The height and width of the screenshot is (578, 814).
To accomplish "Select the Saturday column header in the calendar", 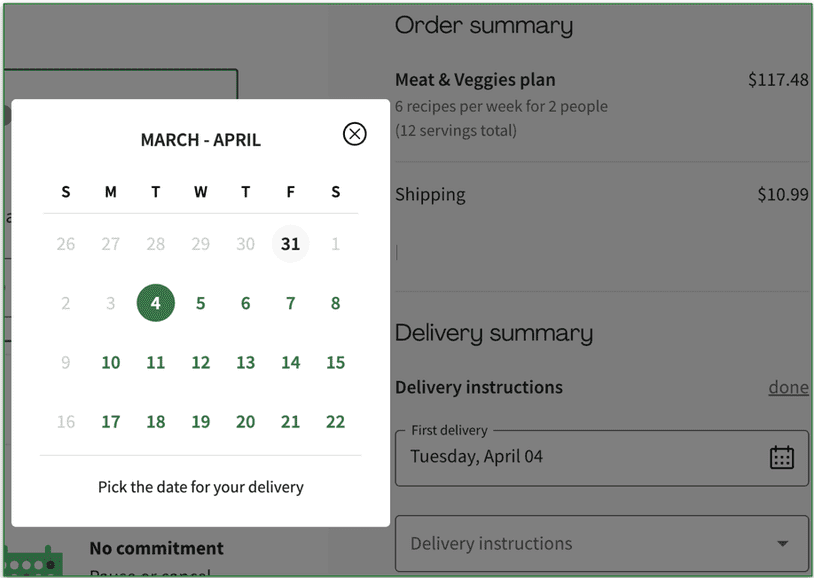I will (x=335, y=192).
